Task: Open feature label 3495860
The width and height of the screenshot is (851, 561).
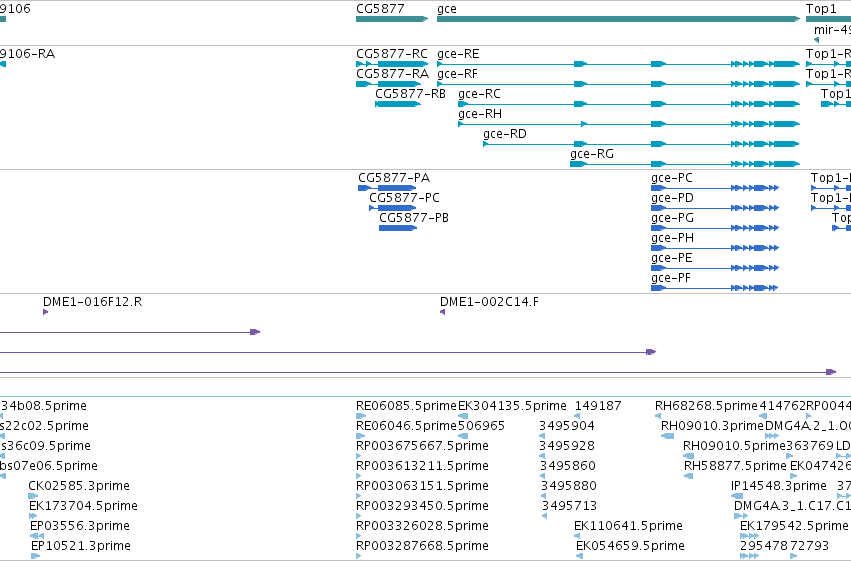Action: click(x=568, y=466)
